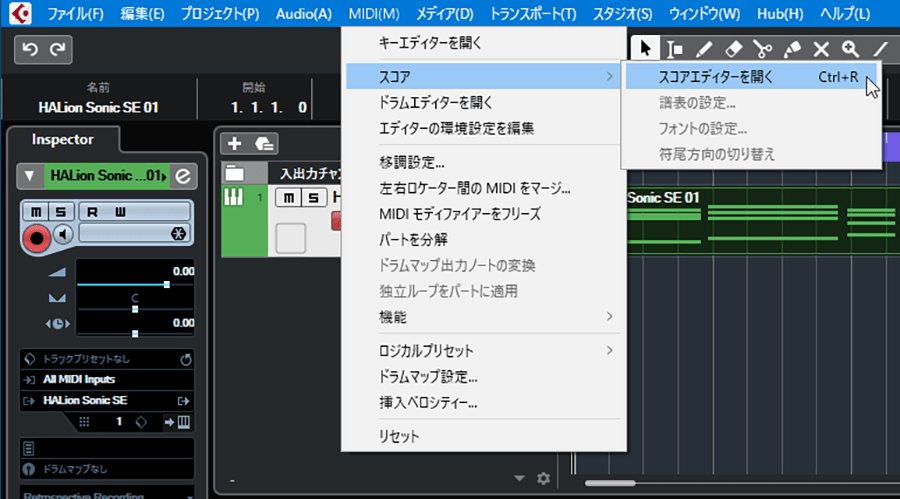This screenshot has height=499, width=900.
Task: Solo track 1 in the track list
Action: pyautogui.click(x=313, y=198)
